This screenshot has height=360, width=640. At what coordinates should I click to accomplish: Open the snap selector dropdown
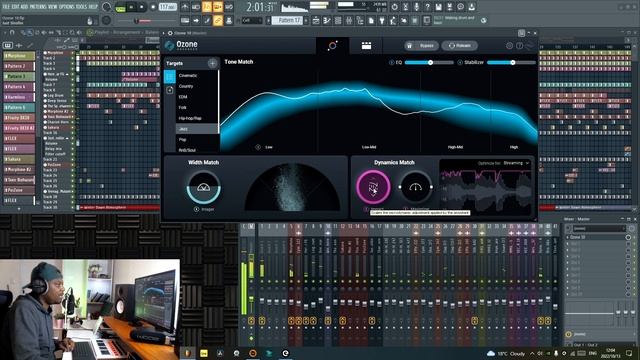[251, 20]
